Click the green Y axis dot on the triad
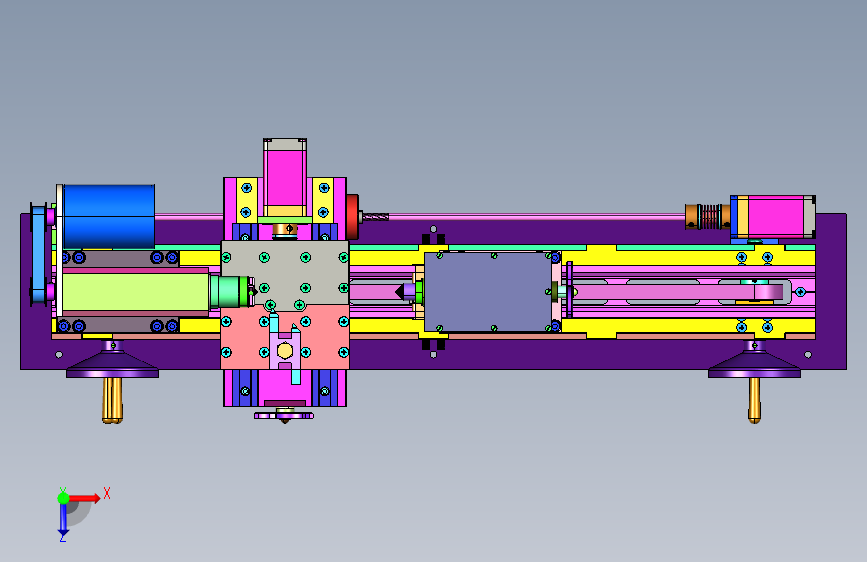 pos(64,498)
